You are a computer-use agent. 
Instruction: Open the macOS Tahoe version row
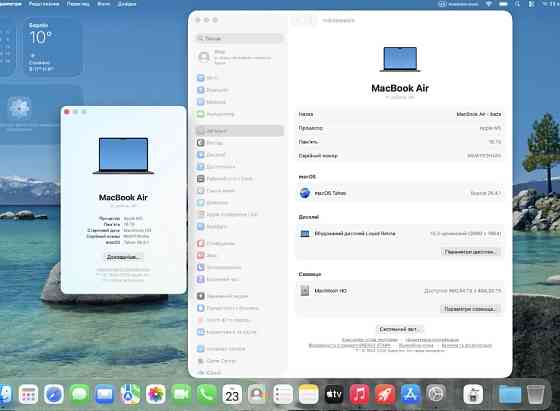point(400,193)
